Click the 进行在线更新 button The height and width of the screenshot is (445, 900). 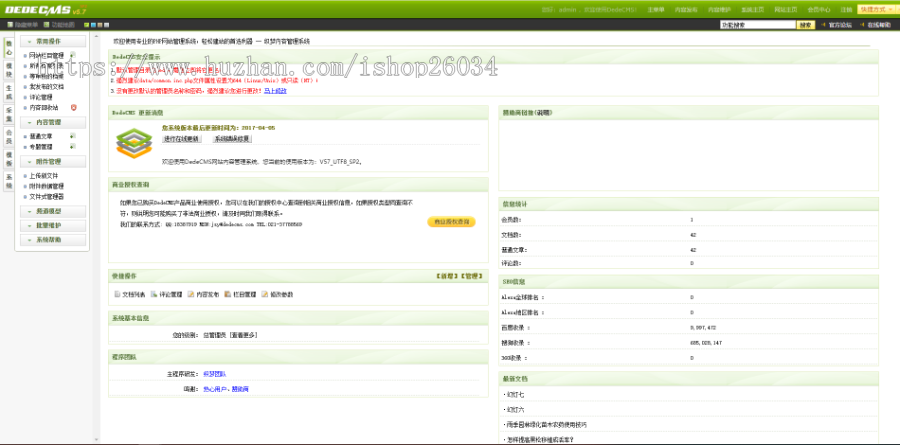point(182,139)
